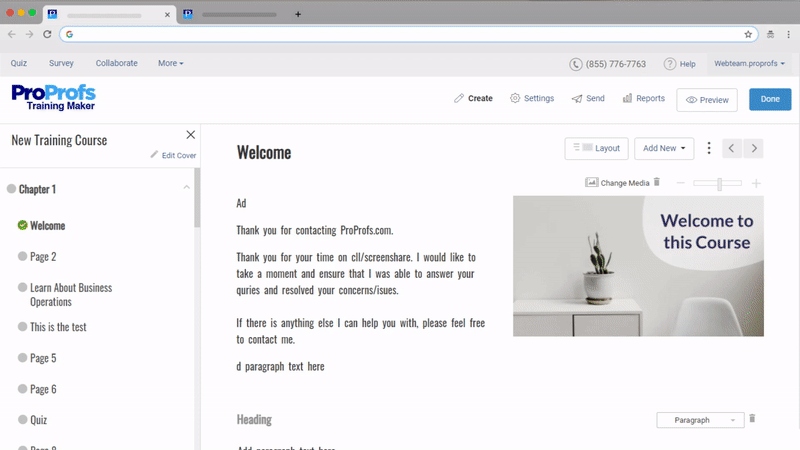Click the Layout button
The width and height of the screenshot is (800, 450).
point(596,148)
